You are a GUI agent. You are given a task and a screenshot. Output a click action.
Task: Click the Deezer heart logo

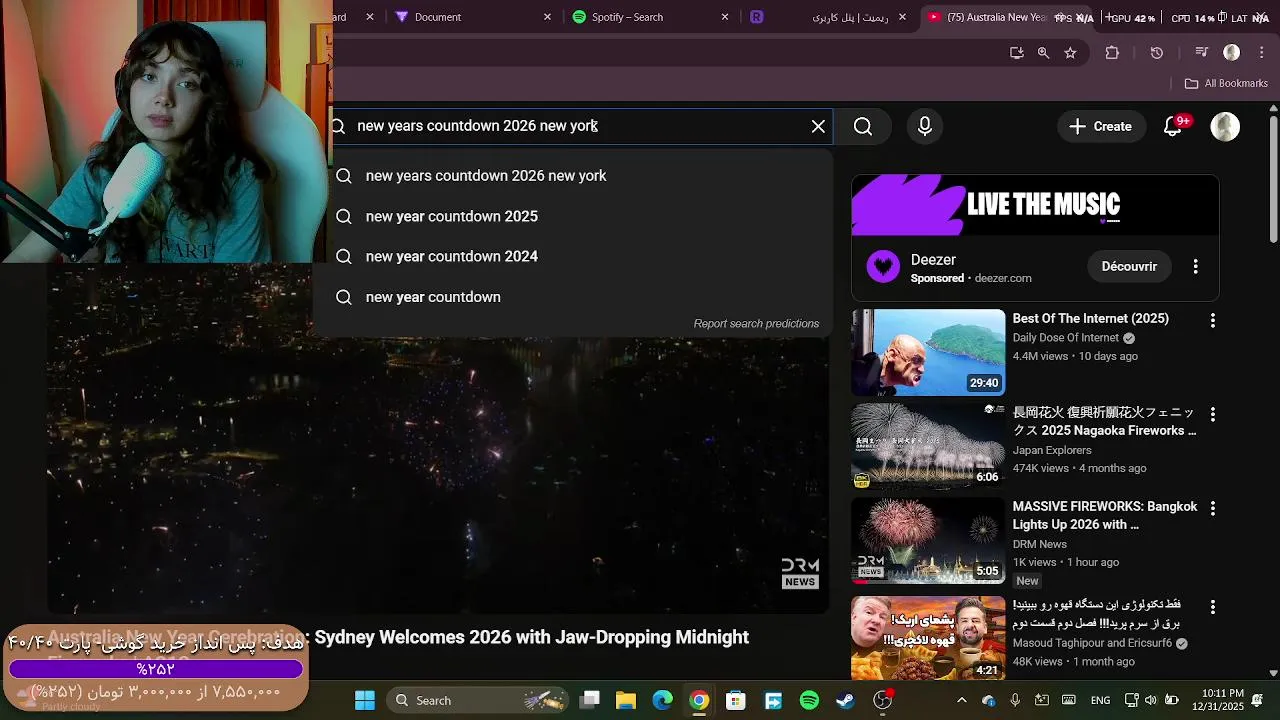[x=883, y=267]
